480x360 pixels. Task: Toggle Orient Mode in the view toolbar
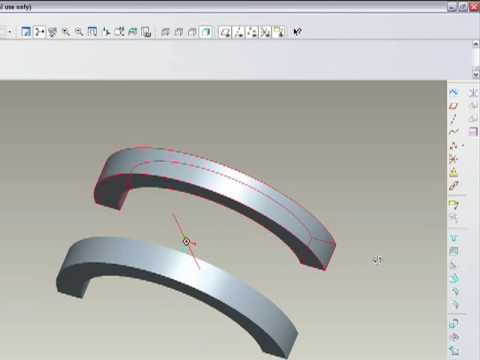tap(52, 32)
